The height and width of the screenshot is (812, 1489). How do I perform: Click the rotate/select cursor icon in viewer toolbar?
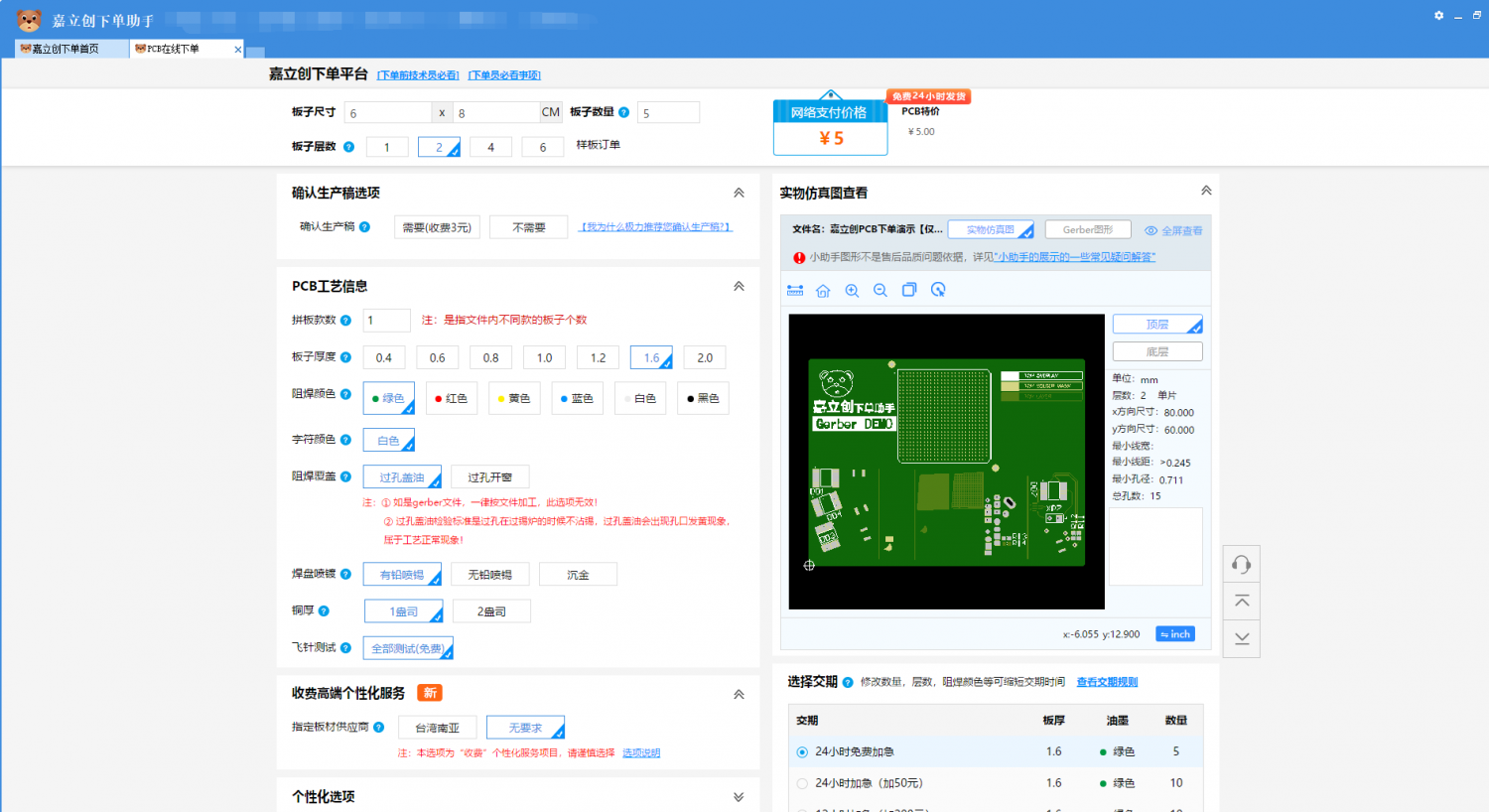tap(938, 290)
